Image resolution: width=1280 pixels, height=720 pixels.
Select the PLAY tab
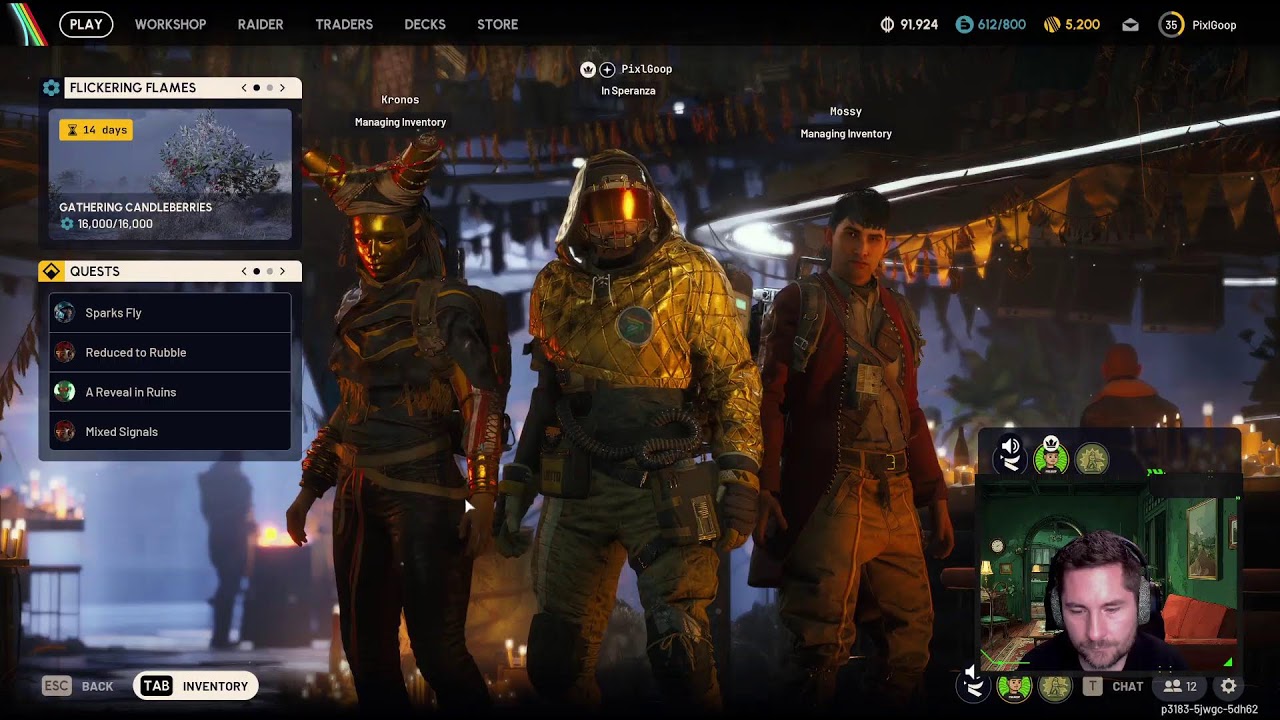(x=86, y=24)
